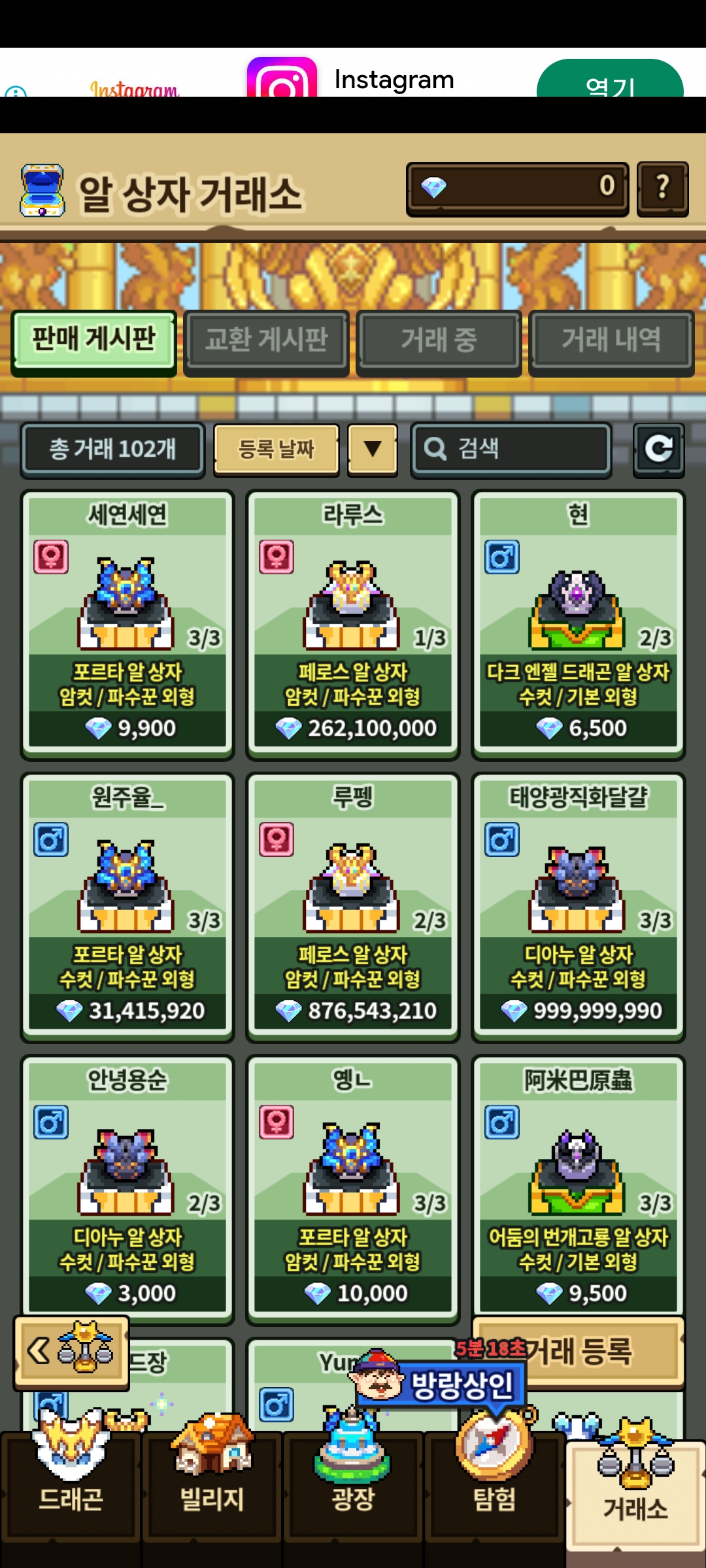Select 태양광직화달걀's 디아누 알 상자 listing

coord(579,907)
